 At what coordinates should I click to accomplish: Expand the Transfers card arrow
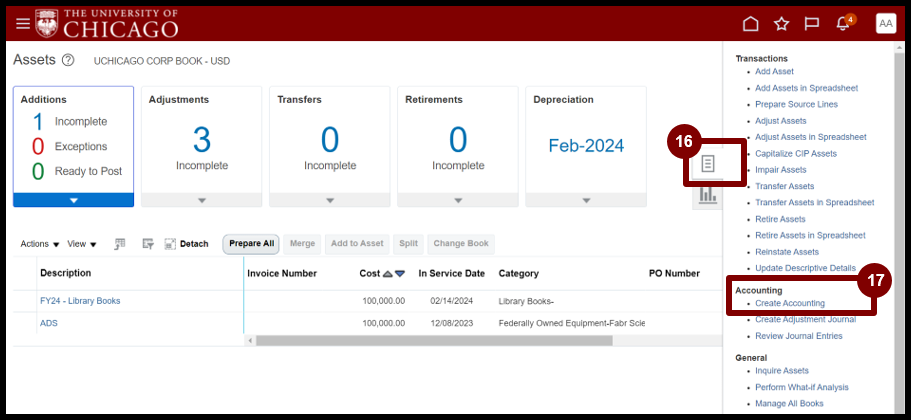330,200
